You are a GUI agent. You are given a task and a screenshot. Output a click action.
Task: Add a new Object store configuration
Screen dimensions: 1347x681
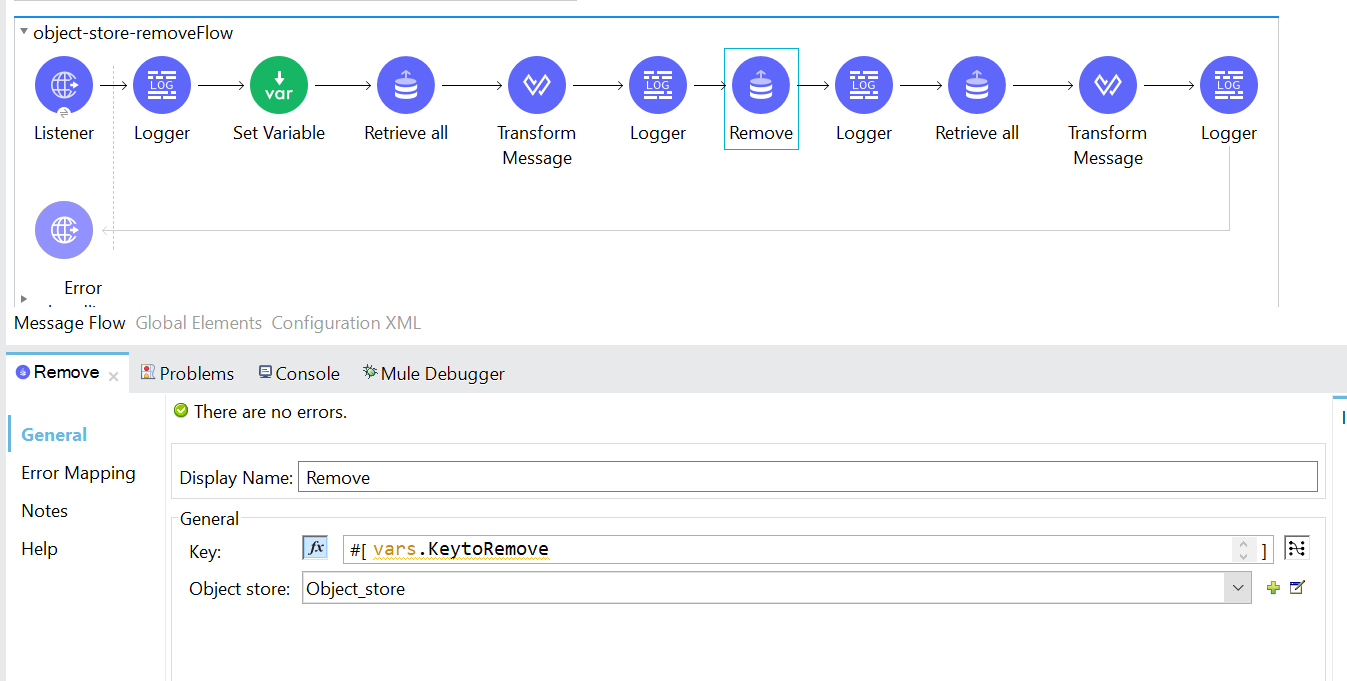(x=1273, y=588)
